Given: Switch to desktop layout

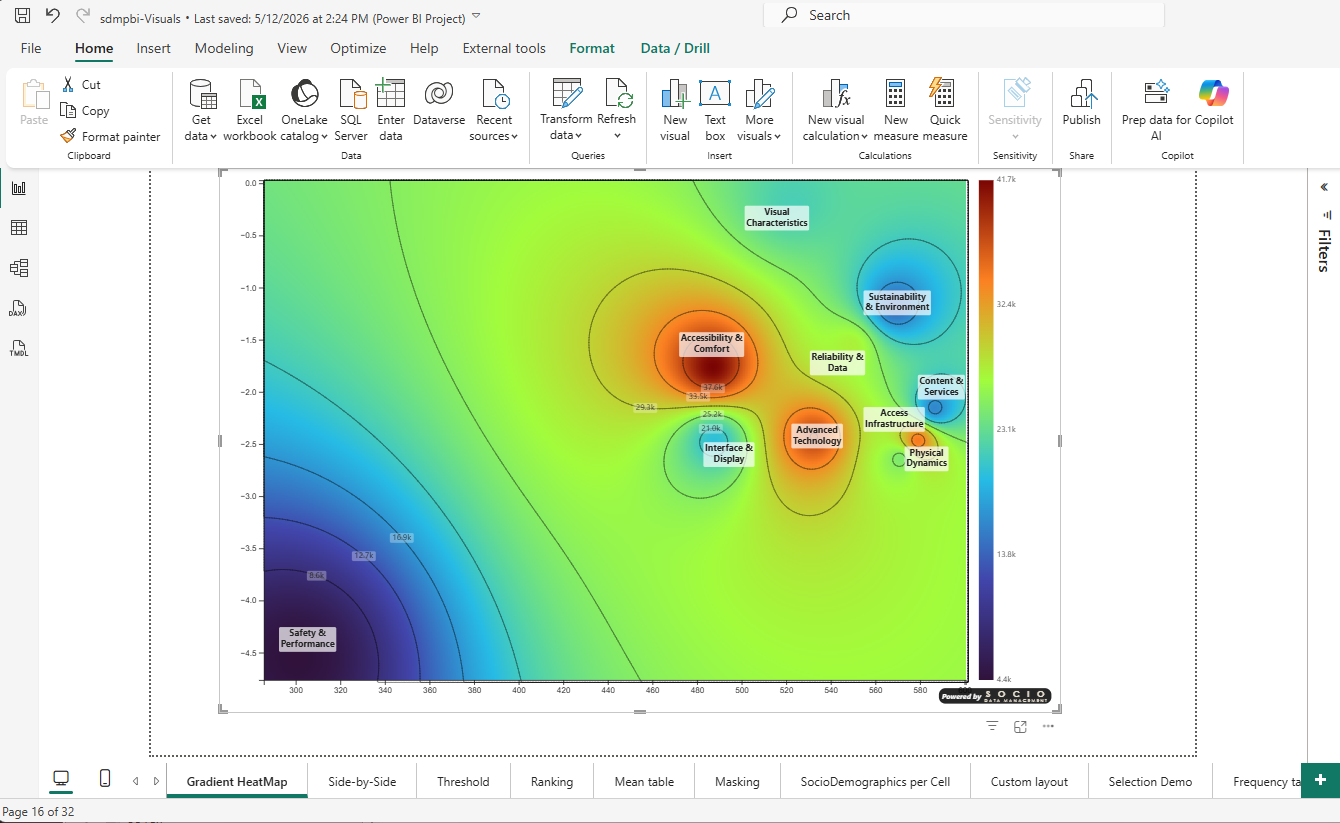Looking at the screenshot, I should tap(61, 779).
